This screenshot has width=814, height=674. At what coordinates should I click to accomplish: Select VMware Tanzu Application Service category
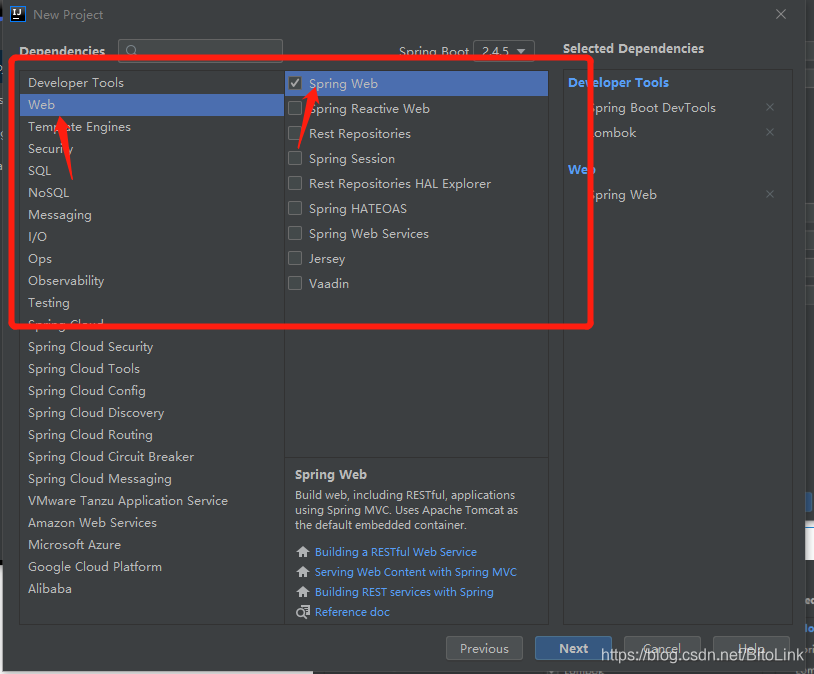[x=152, y=501]
